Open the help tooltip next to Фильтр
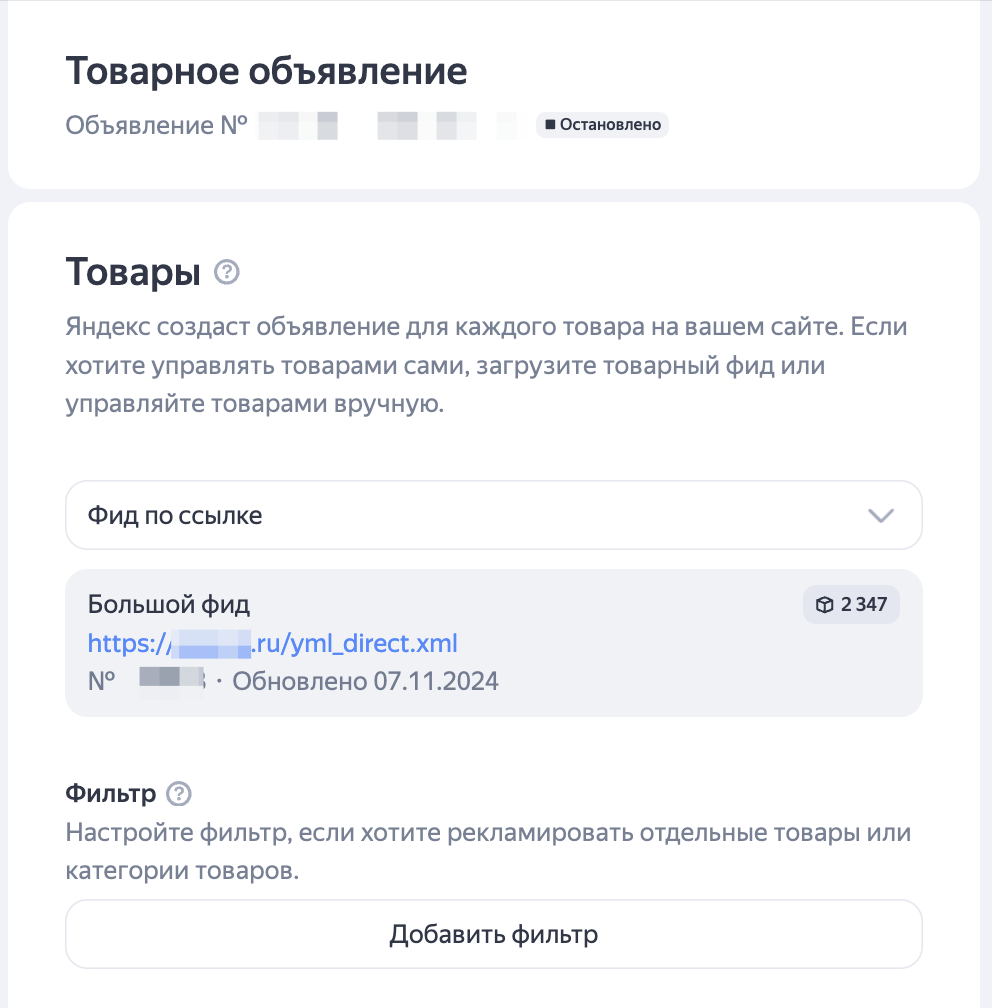The width and height of the screenshot is (992, 1008). pyautogui.click(x=179, y=793)
